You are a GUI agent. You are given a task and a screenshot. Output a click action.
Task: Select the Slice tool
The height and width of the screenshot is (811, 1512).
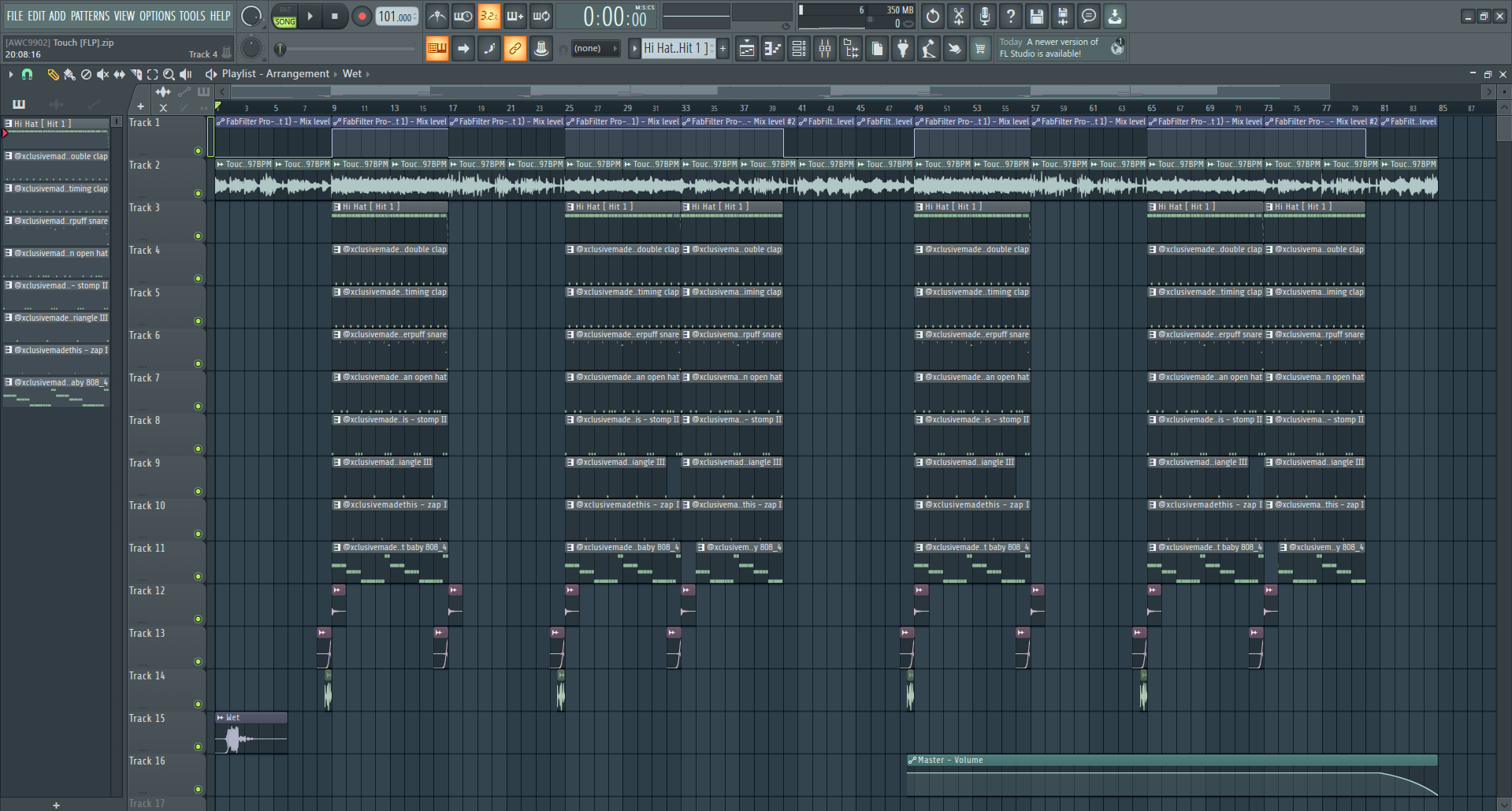coord(136,74)
